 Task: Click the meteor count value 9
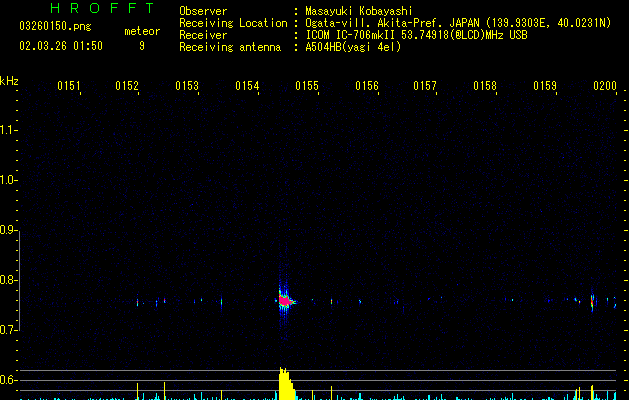[142, 46]
